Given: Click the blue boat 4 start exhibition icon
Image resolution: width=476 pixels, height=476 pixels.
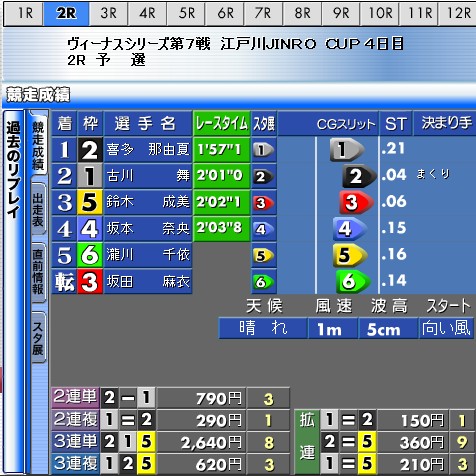Looking at the screenshot, I should tap(263, 229).
